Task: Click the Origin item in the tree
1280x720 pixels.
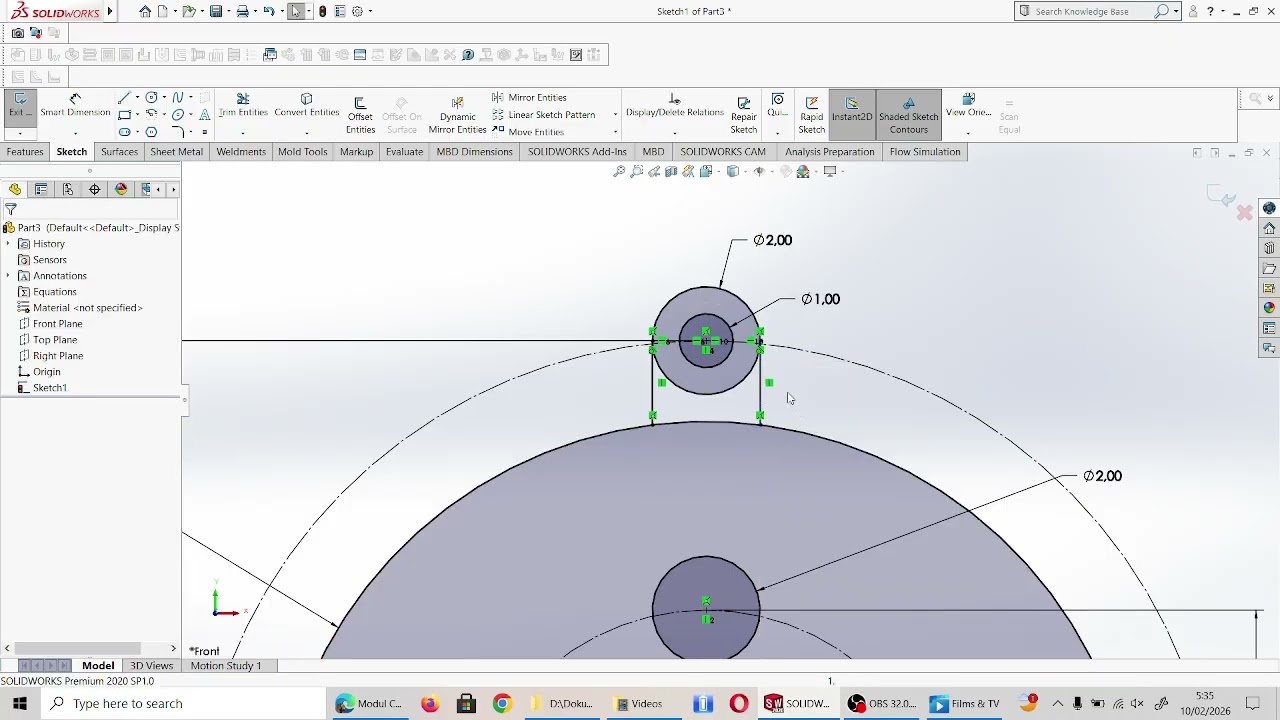Action: tap(46, 372)
